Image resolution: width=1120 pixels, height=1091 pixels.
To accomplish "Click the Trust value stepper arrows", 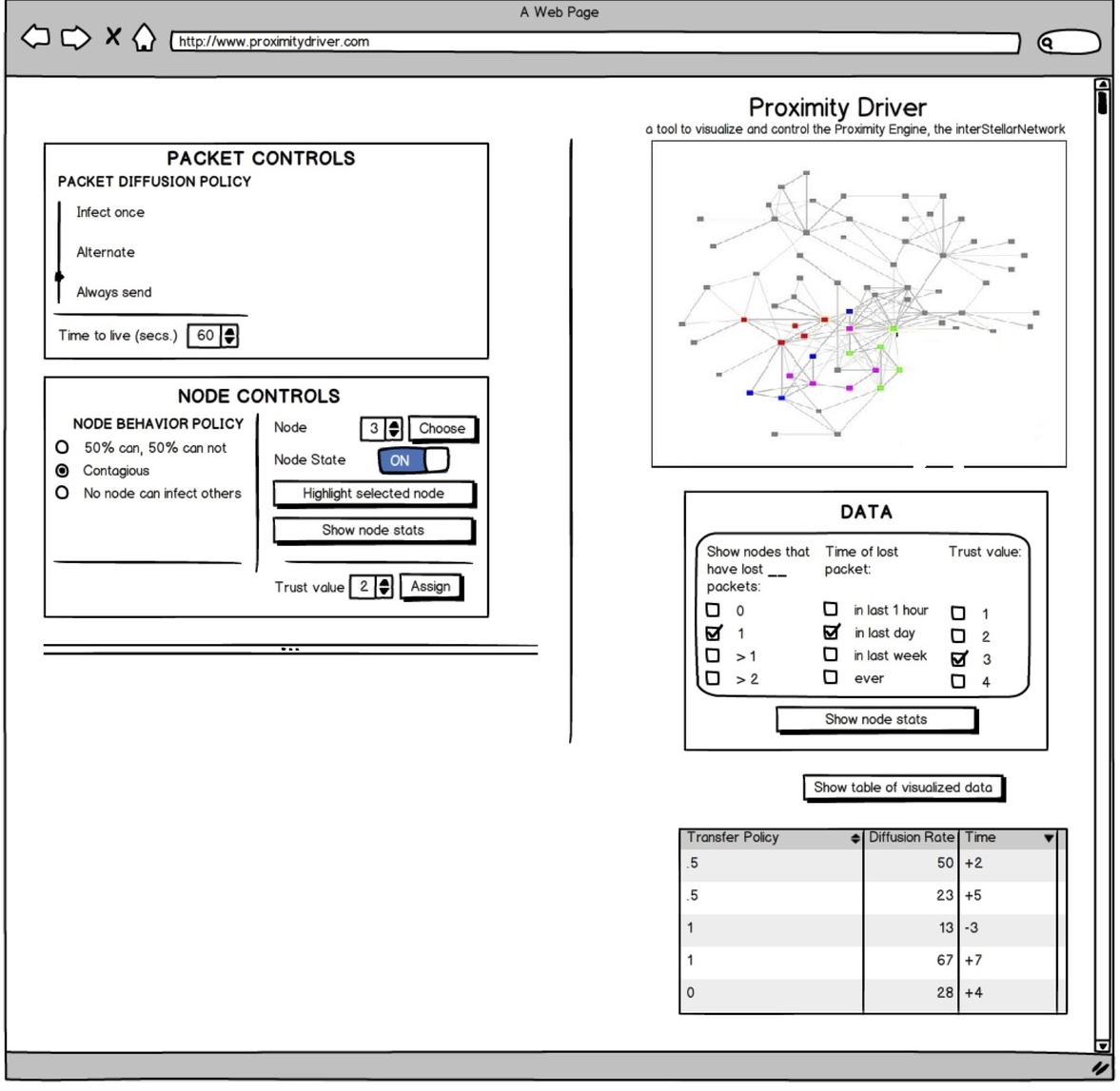I will [384, 587].
